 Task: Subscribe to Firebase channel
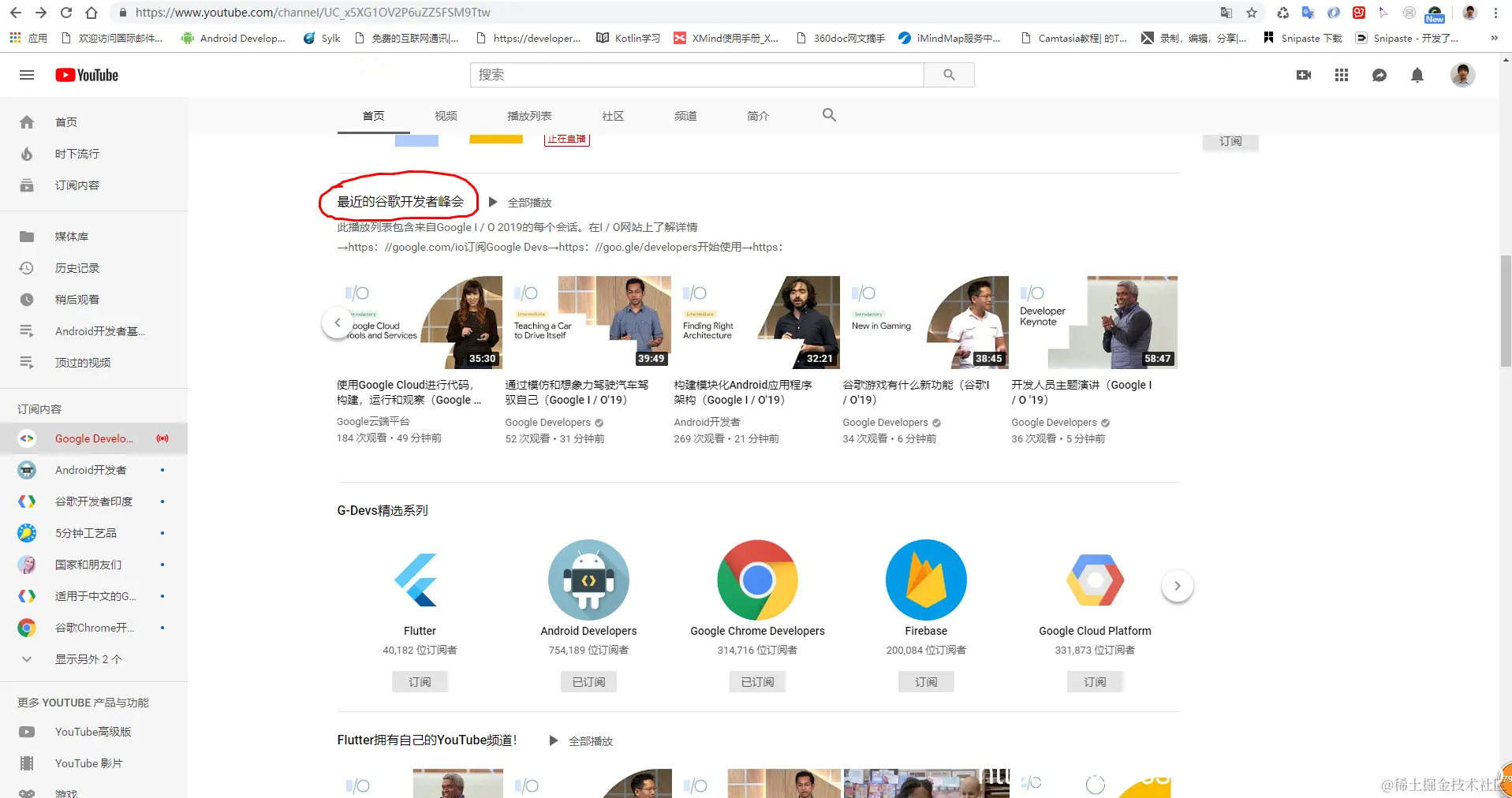click(925, 681)
